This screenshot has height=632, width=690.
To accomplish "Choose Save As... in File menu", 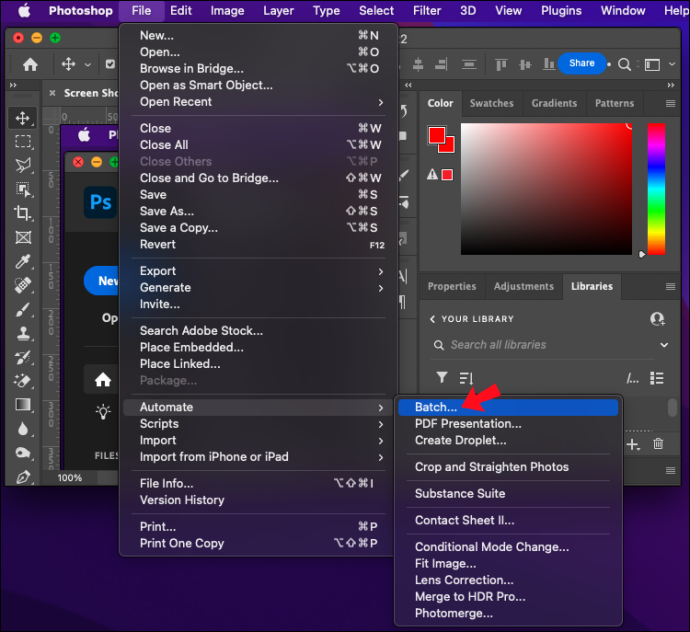I will tap(258, 211).
